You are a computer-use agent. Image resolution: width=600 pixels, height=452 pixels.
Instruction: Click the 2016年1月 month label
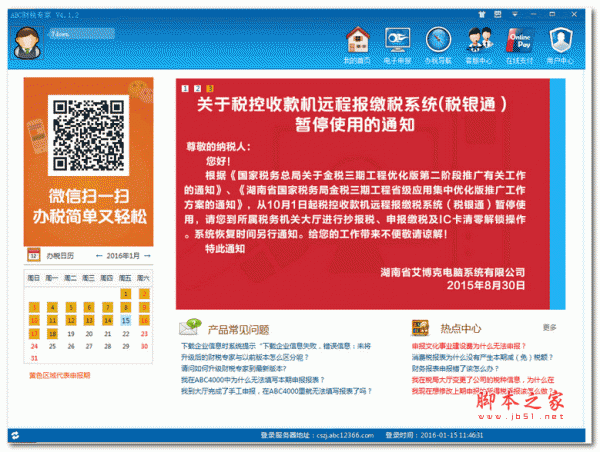[x=123, y=256]
